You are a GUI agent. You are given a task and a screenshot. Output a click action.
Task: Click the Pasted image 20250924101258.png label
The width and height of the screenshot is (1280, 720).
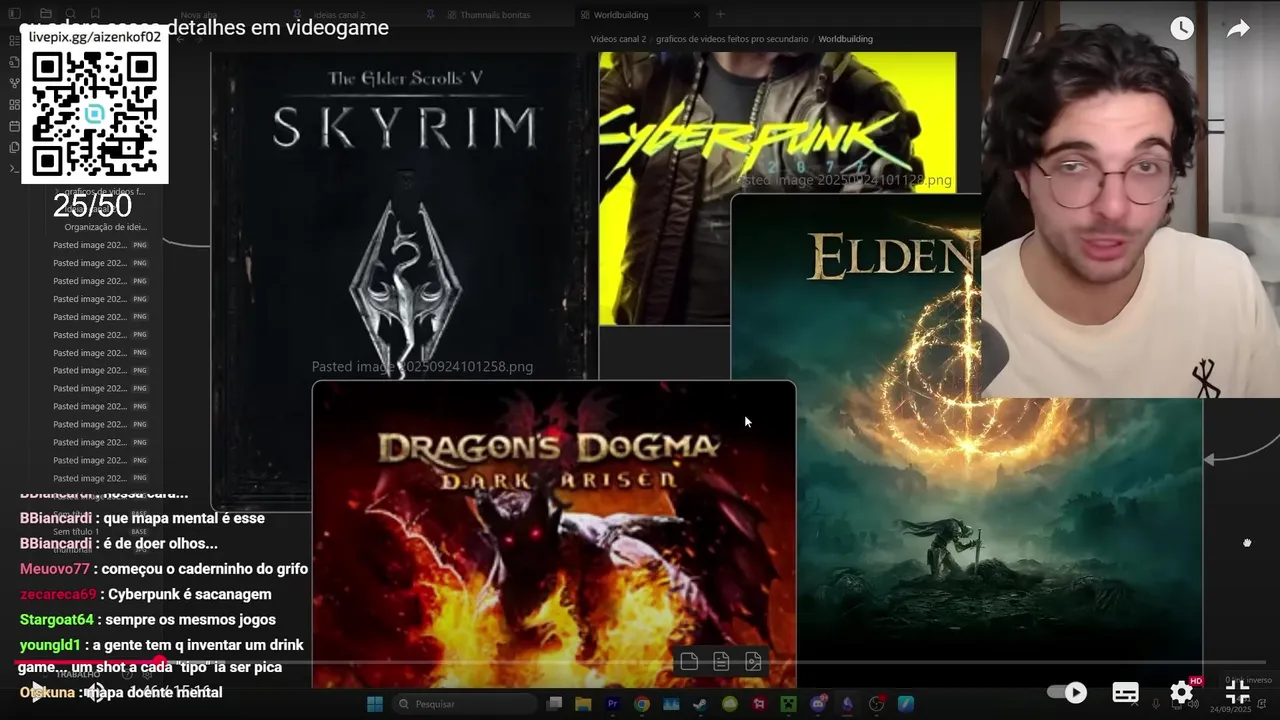tap(422, 367)
